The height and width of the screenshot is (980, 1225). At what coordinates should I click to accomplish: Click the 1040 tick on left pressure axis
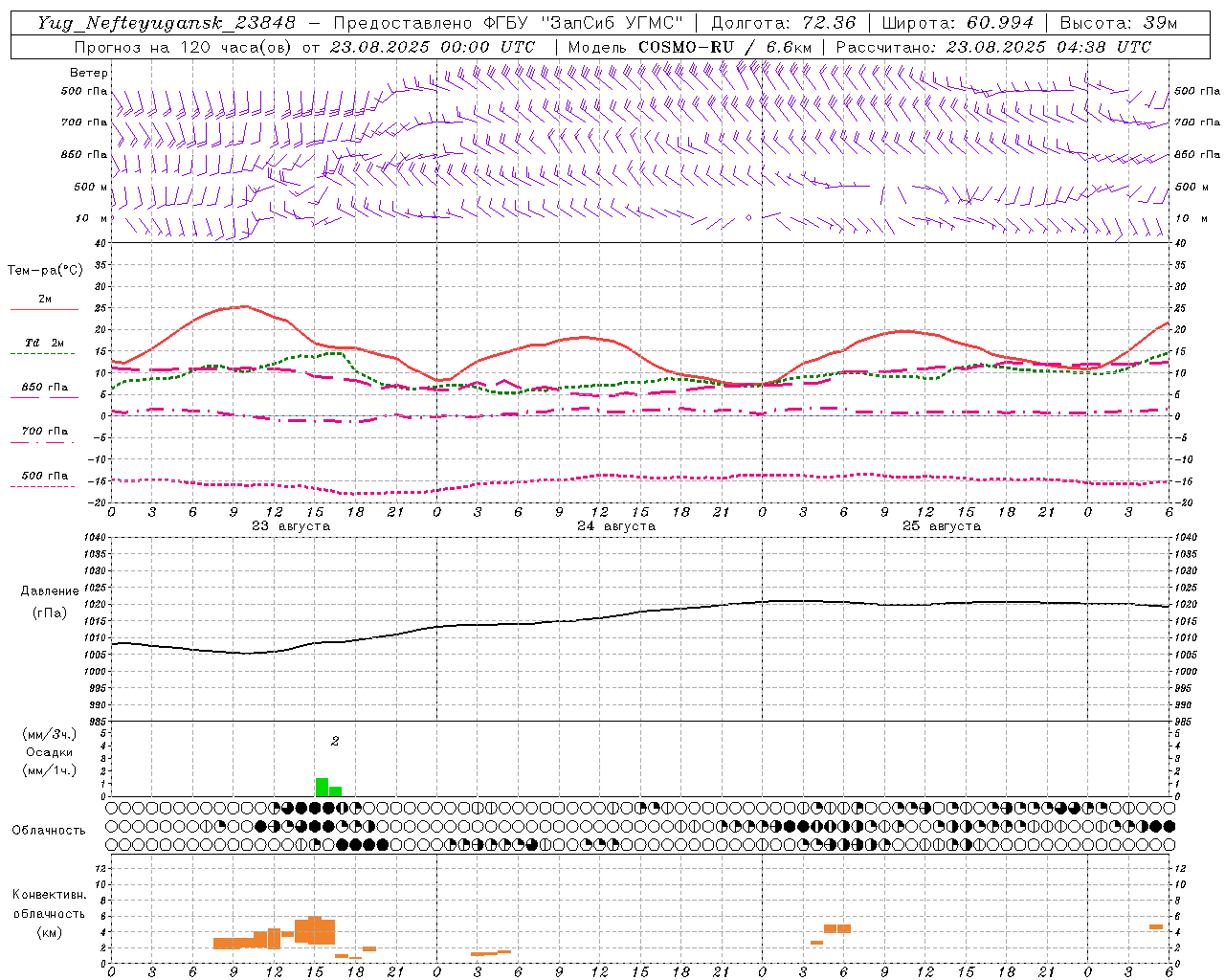tap(94, 538)
